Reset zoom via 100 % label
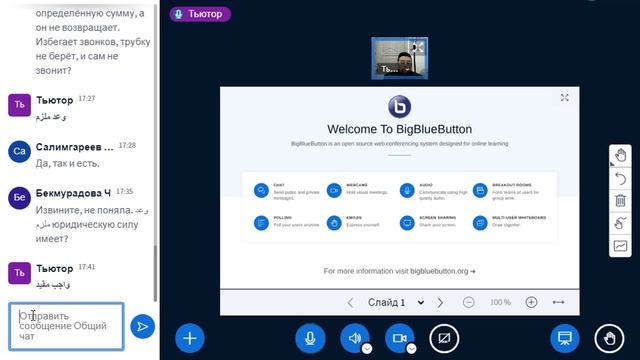 tap(500, 302)
